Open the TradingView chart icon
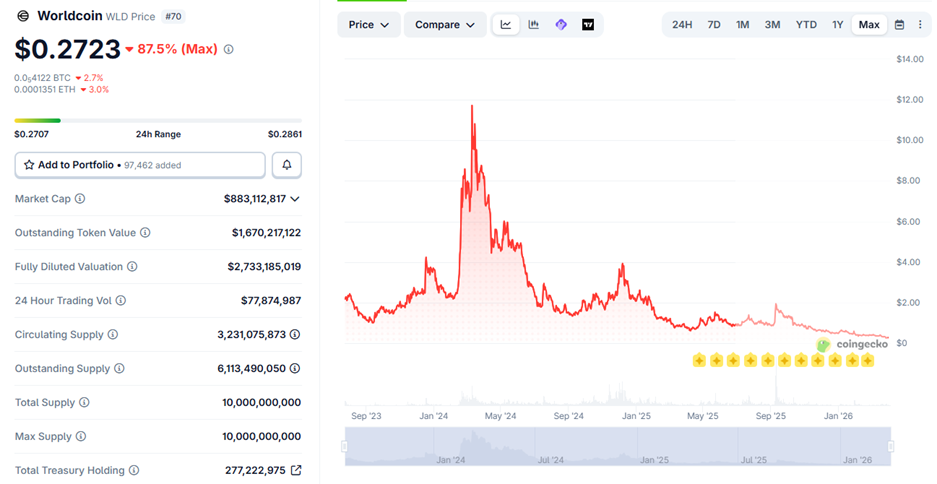The width and height of the screenshot is (937, 484). coord(588,25)
